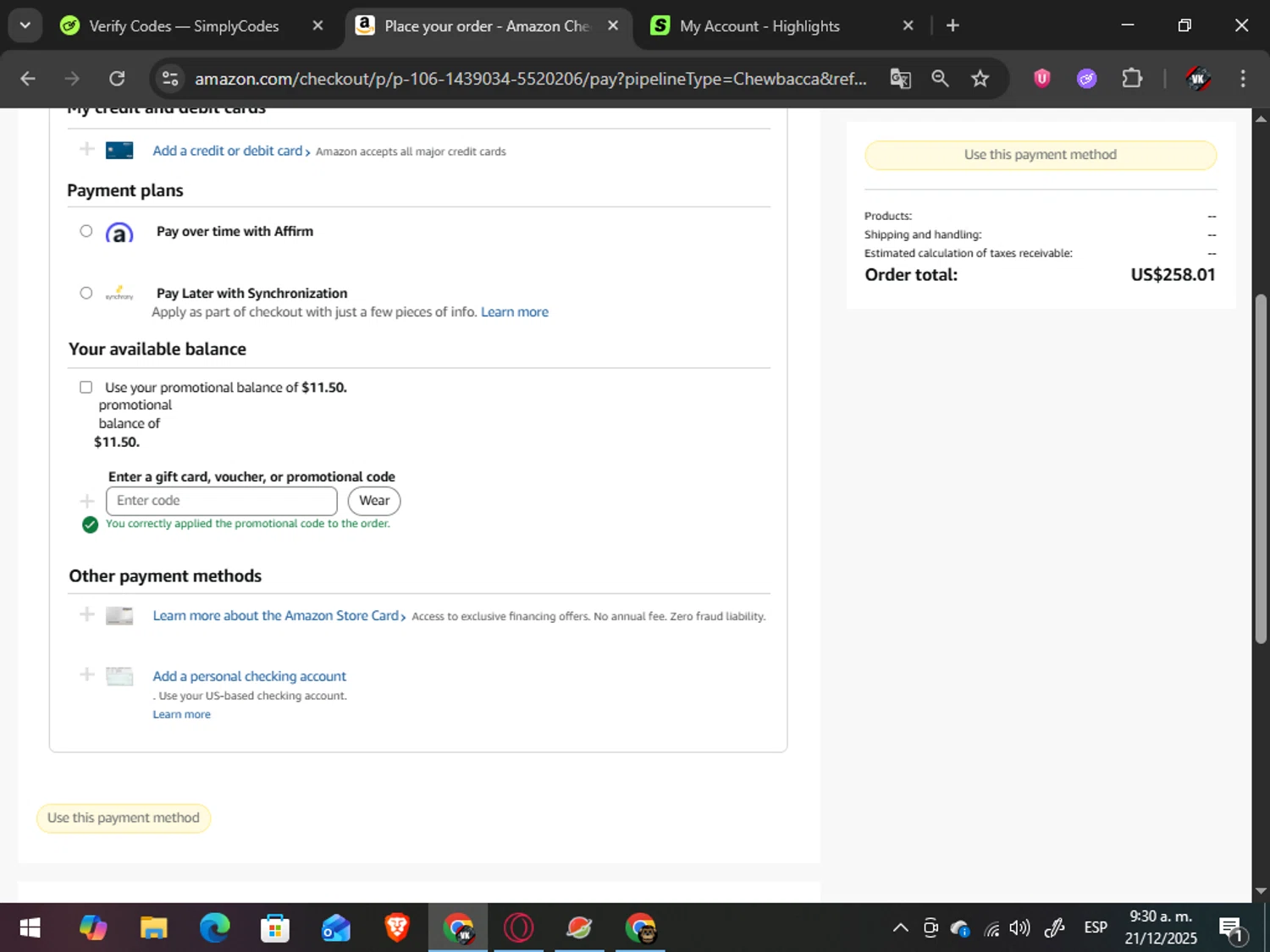Screen dimensions: 1270x952
Task: Click Add a personal checking account
Action: click(x=249, y=676)
